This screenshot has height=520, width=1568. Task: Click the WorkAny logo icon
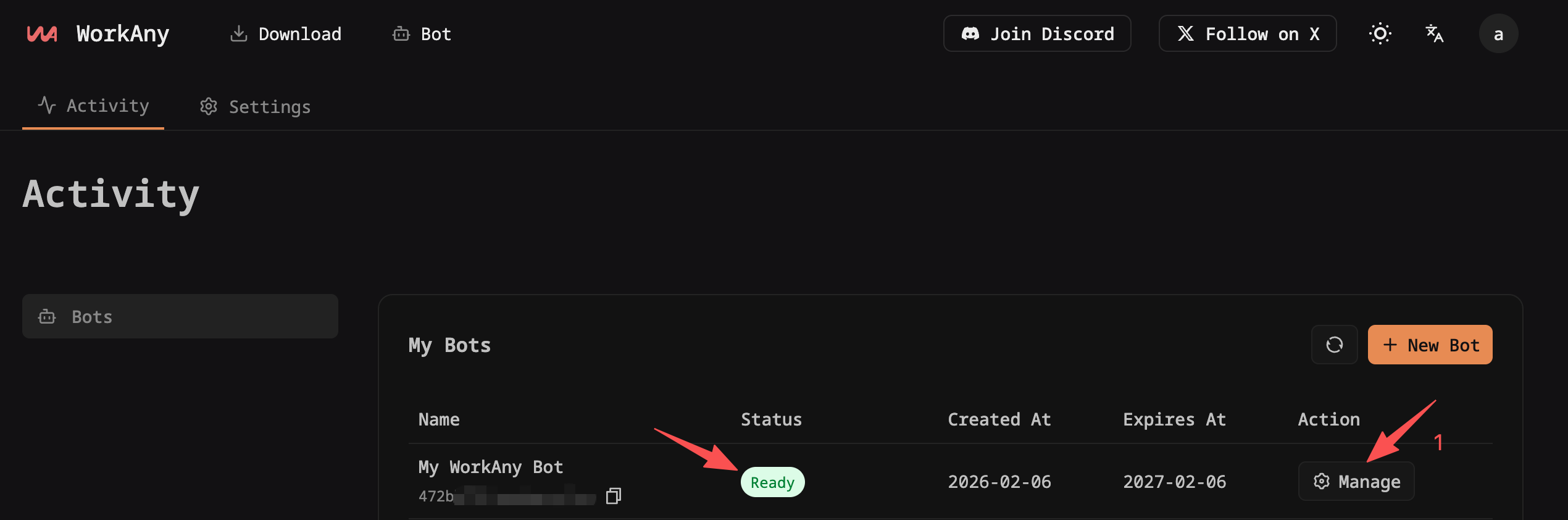[42, 34]
